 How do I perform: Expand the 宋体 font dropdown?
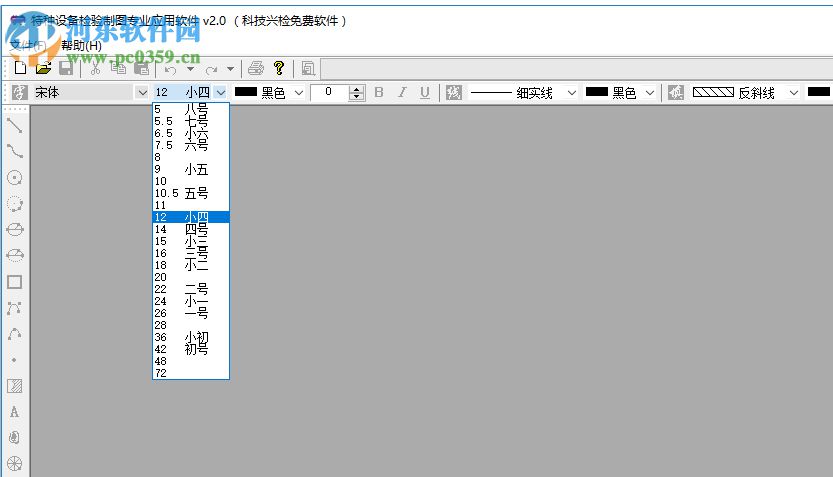click(x=142, y=92)
